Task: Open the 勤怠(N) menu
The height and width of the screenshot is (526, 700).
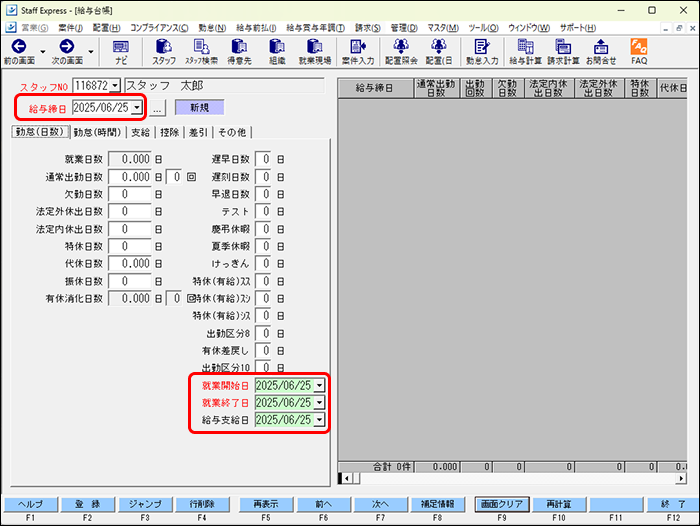Action: (x=212, y=28)
